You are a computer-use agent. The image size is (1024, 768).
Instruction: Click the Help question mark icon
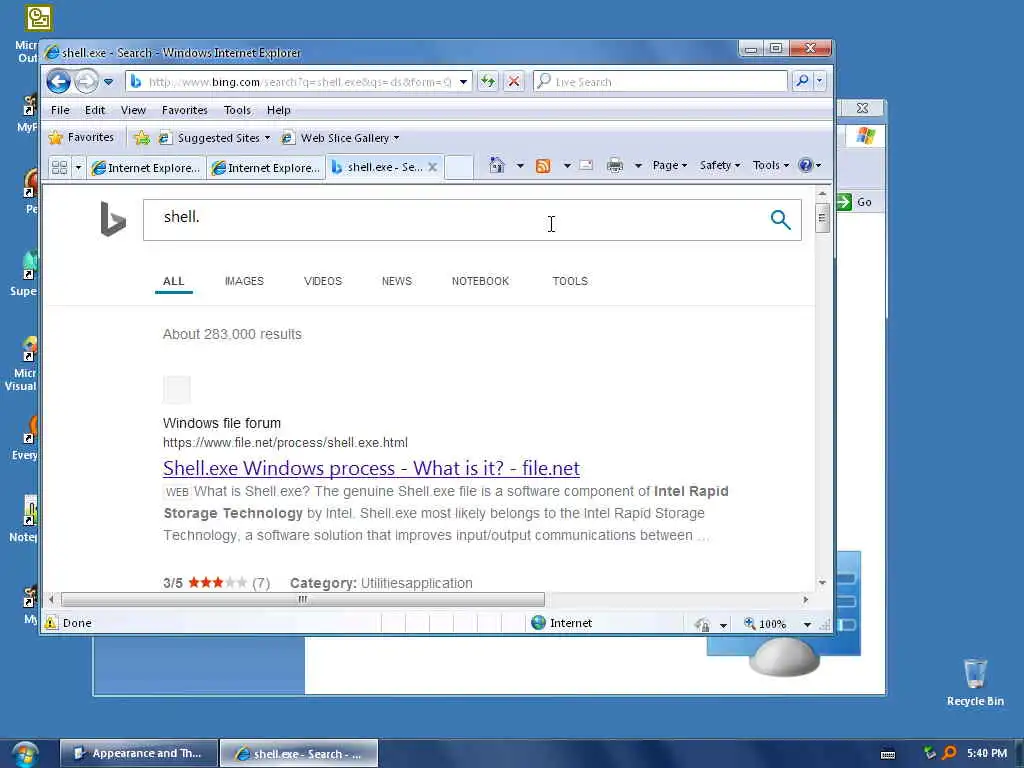tap(806, 165)
